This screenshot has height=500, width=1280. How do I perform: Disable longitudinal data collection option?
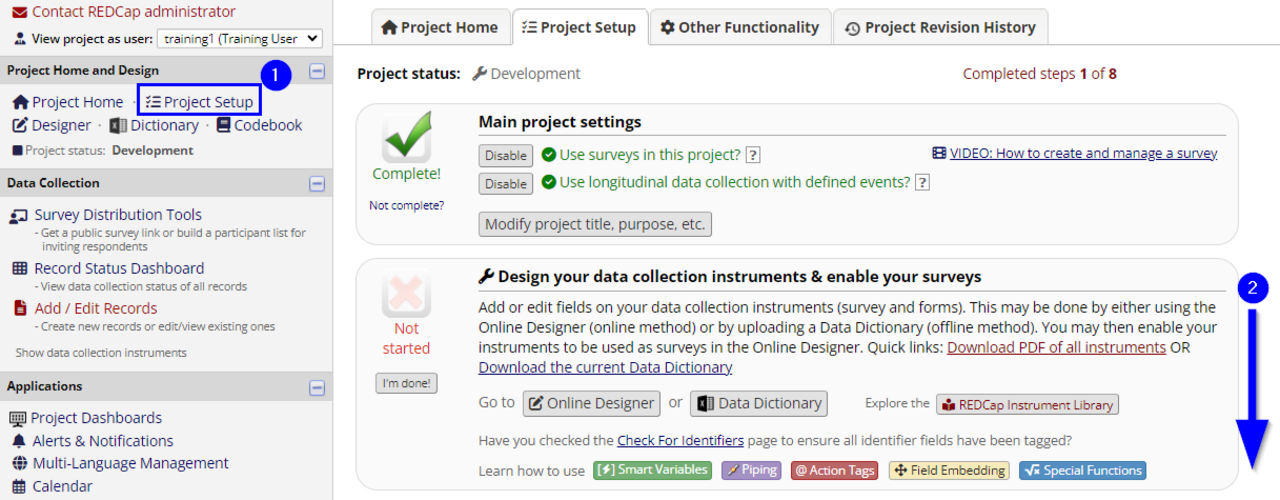coord(506,184)
